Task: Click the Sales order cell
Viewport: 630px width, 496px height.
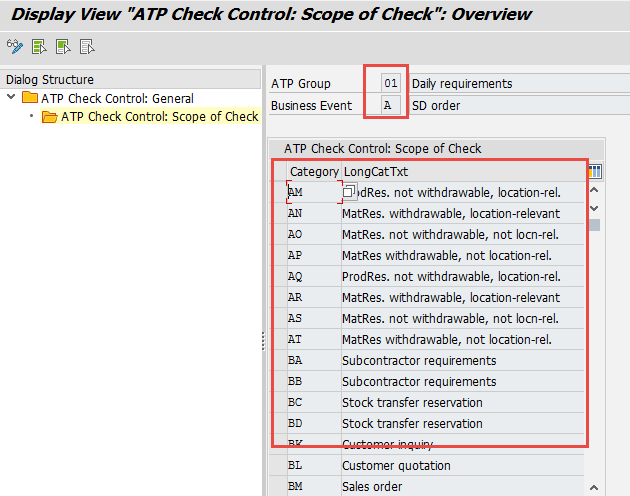Action: 463,486
